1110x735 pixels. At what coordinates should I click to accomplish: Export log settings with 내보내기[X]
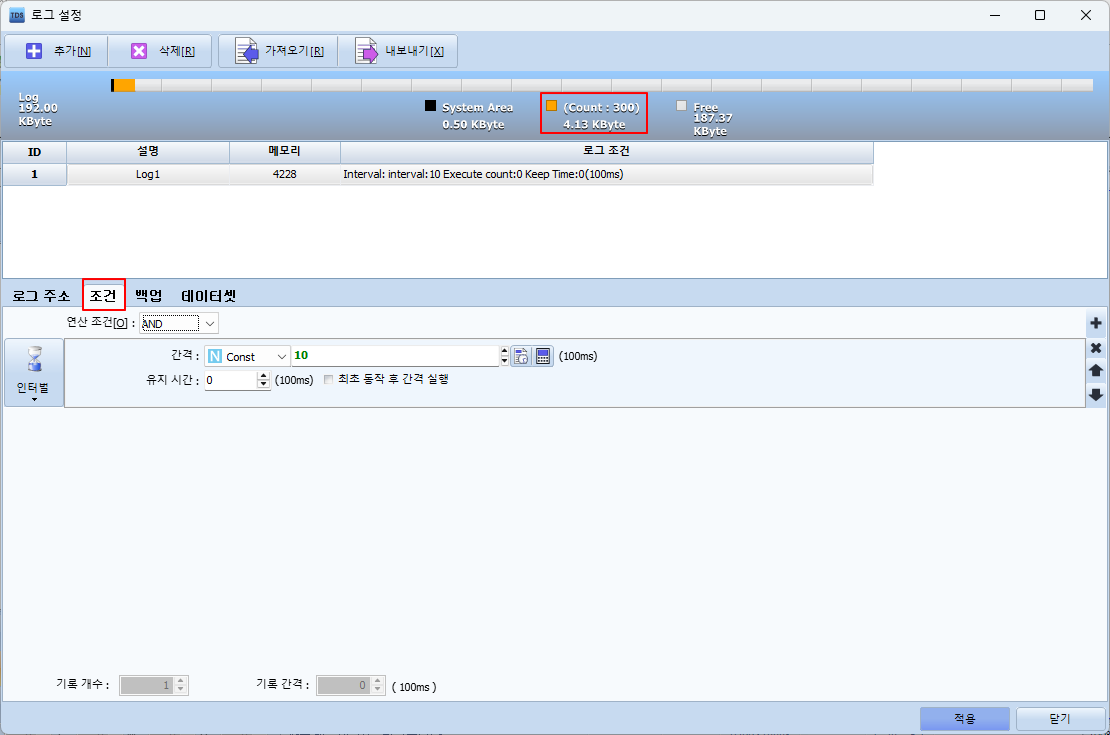tap(399, 51)
